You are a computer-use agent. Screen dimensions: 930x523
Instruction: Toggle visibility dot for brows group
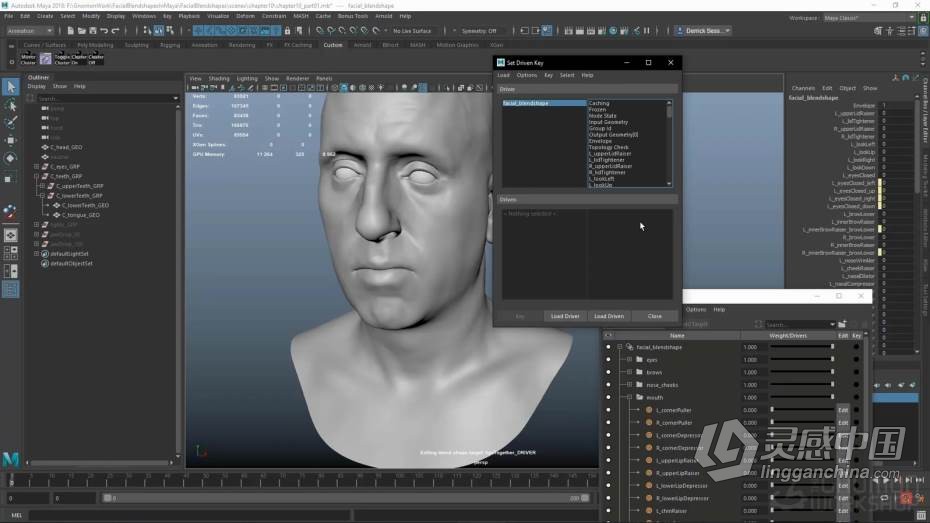(608, 372)
